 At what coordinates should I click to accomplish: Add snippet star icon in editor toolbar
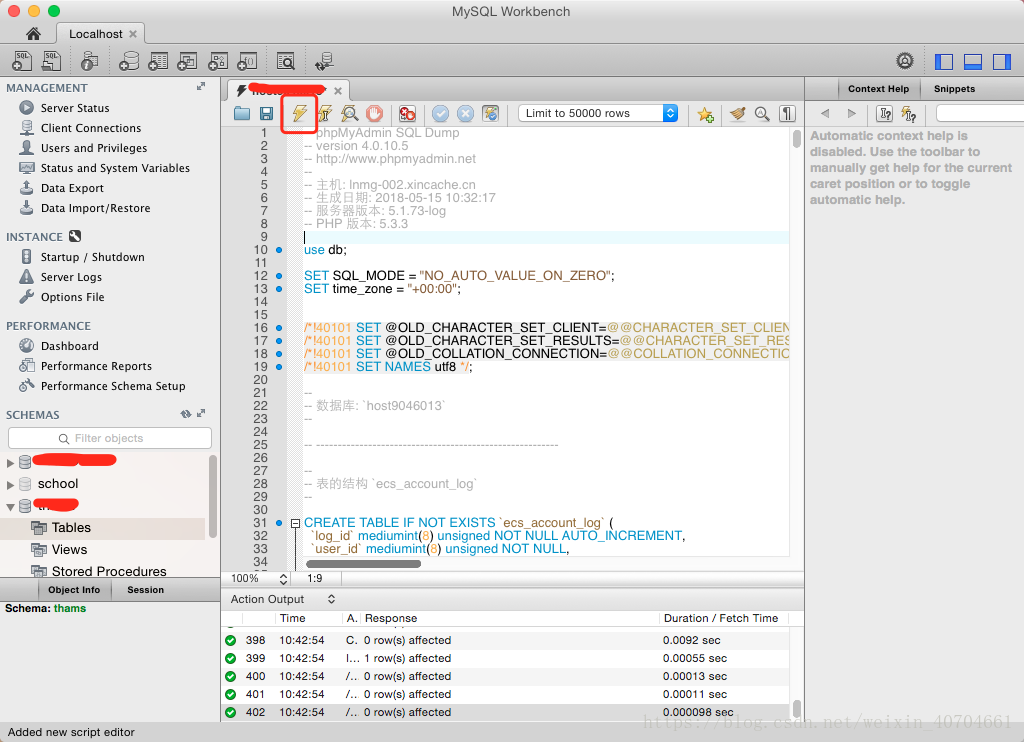click(x=705, y=114)
